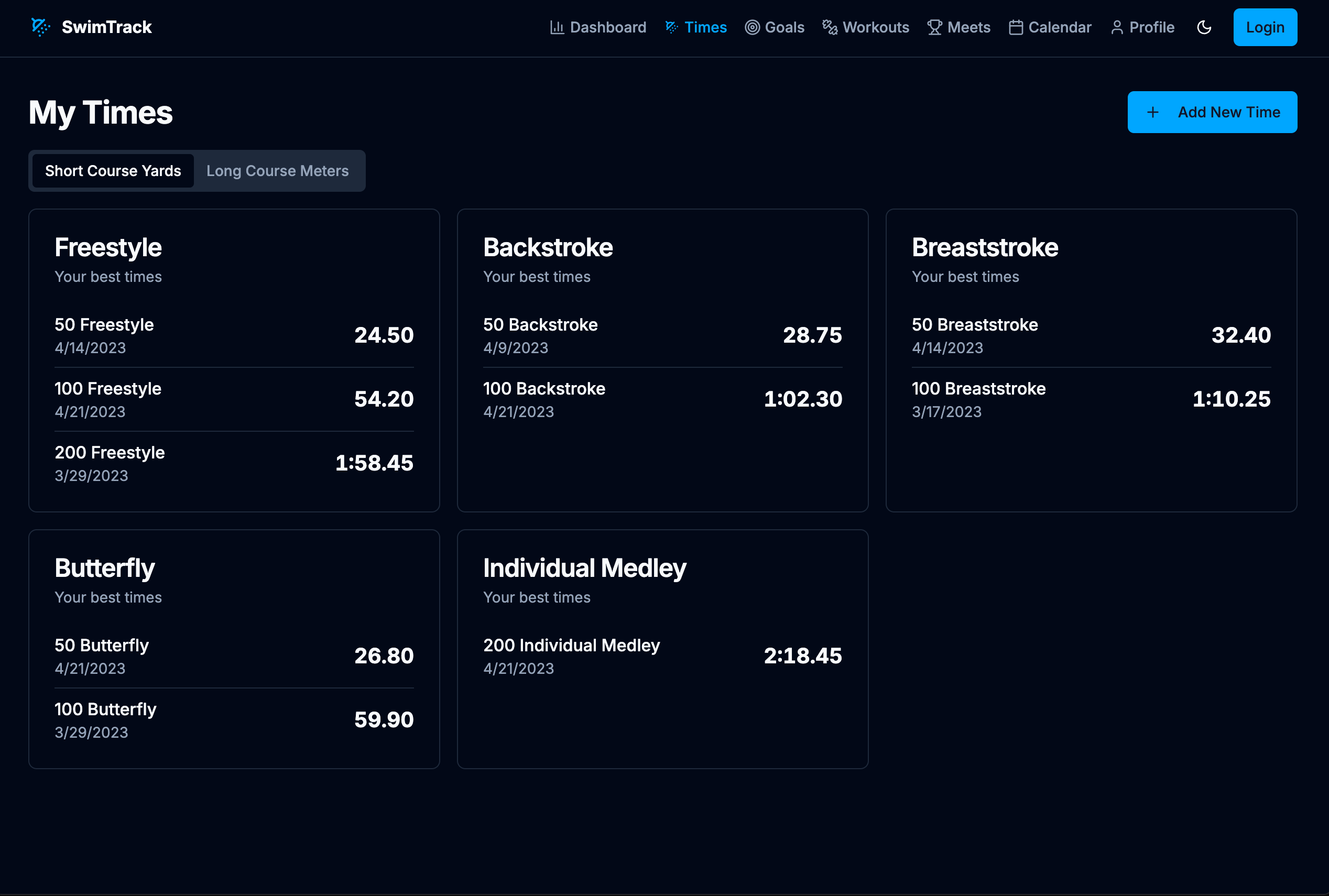The image size is (1329, 896).
Task: Select the 200 Individual Medley entry
Action: pyautogui.click(x=663, y=656)
